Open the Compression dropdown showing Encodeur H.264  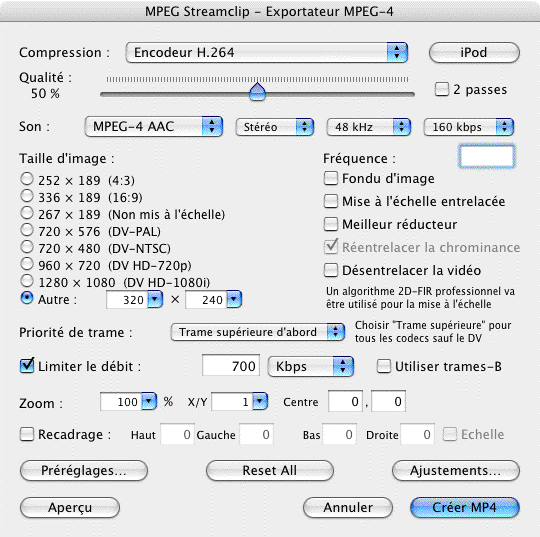[x=267, y=53]
